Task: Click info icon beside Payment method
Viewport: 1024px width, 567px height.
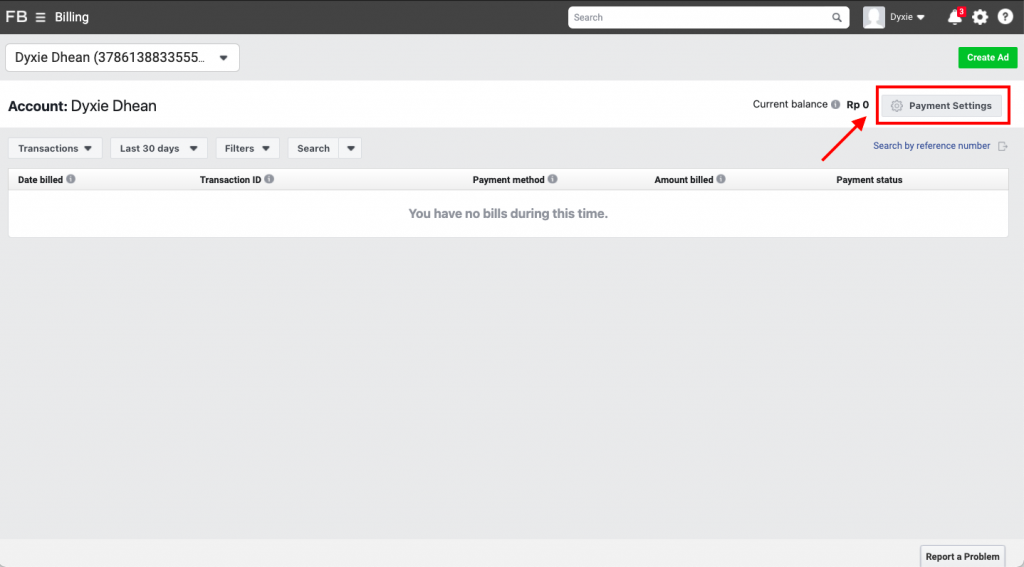Action: [x=553, y=180]
